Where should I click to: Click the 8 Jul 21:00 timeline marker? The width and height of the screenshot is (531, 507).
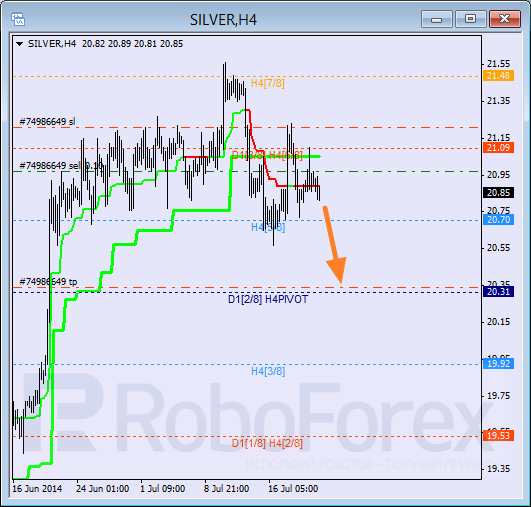(226, 489)
